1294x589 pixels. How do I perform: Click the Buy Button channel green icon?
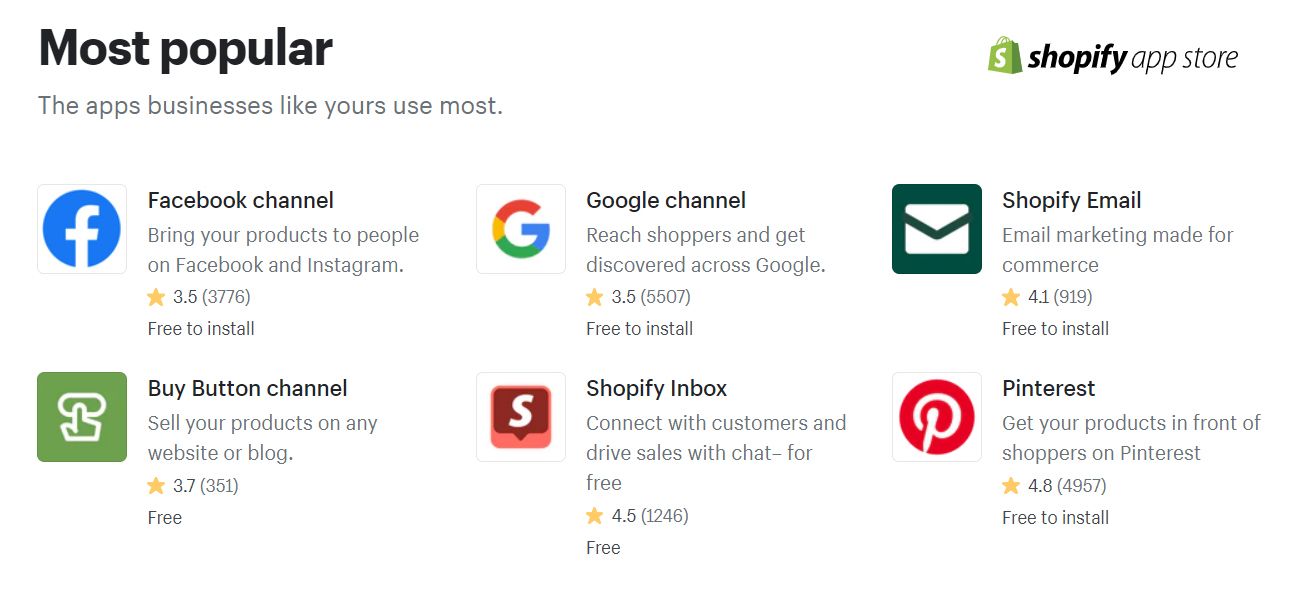point(81,416)
